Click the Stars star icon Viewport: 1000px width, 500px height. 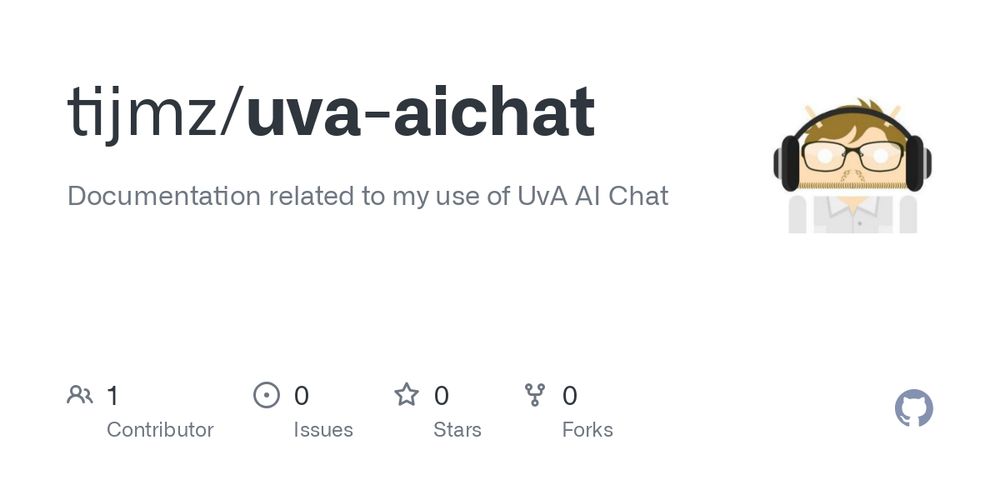click(406, 395)
